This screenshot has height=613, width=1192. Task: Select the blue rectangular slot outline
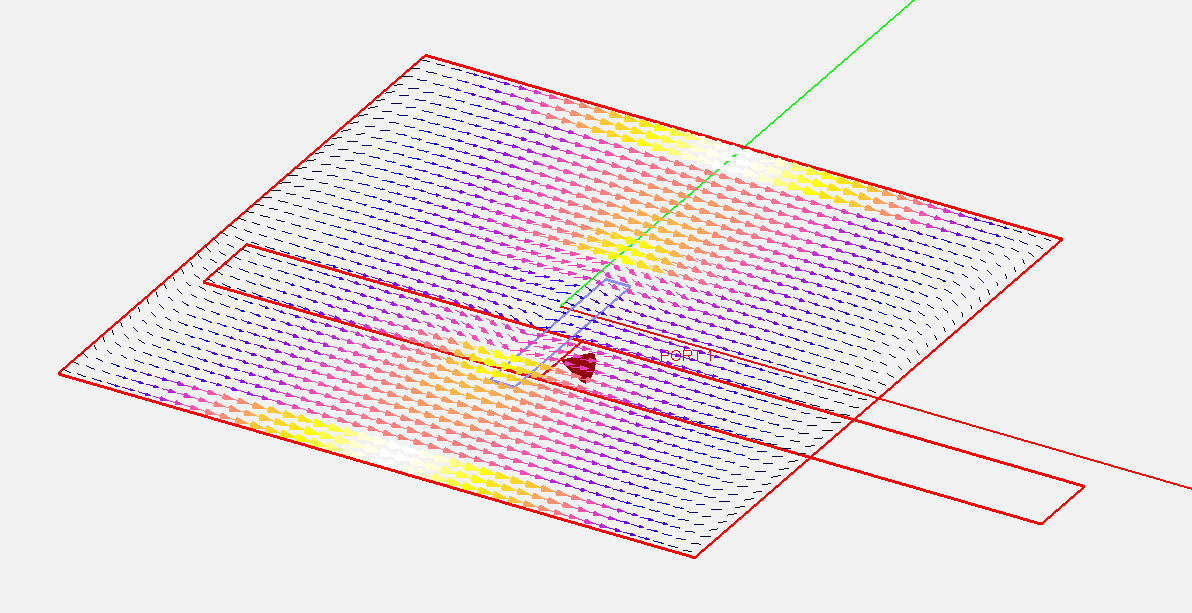click(x=560, y=333)
